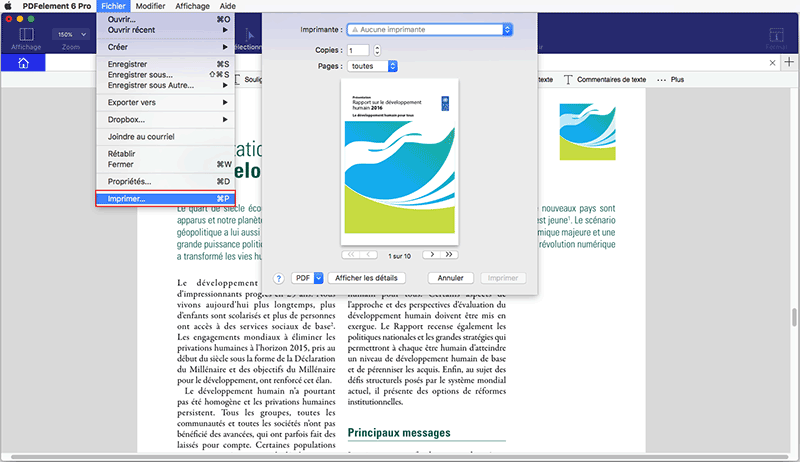The image size is (800, 462).
Task: Open Propriétés... from the menu
Action: pyautogui.click(x=165, y=182)
